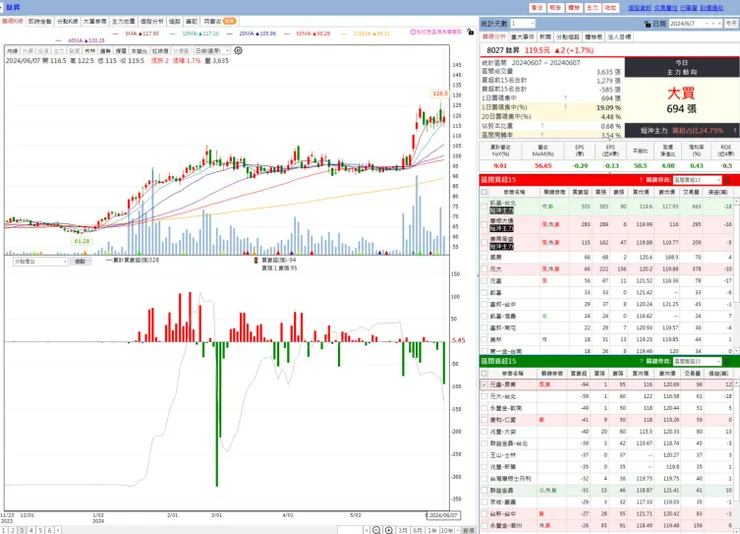This screenshot has height=534, width=740.
Task: Click first small icon right of red header dropdown
Action: click(727, 180)
